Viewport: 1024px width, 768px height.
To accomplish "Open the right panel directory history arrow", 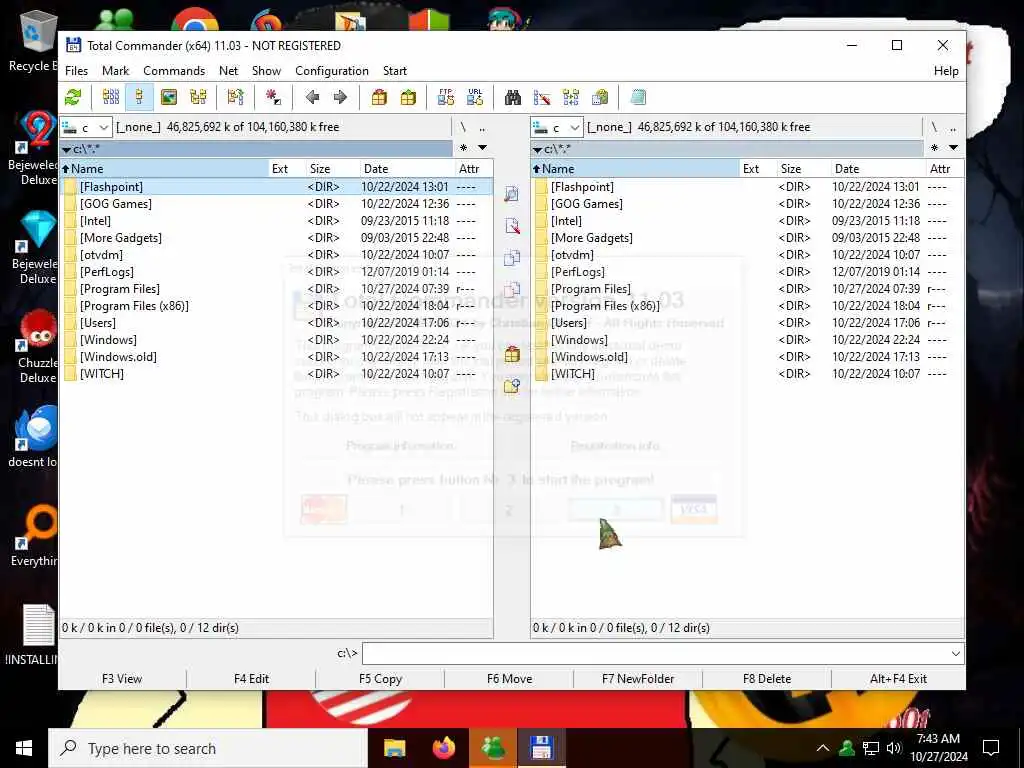I will click(953, 148).
